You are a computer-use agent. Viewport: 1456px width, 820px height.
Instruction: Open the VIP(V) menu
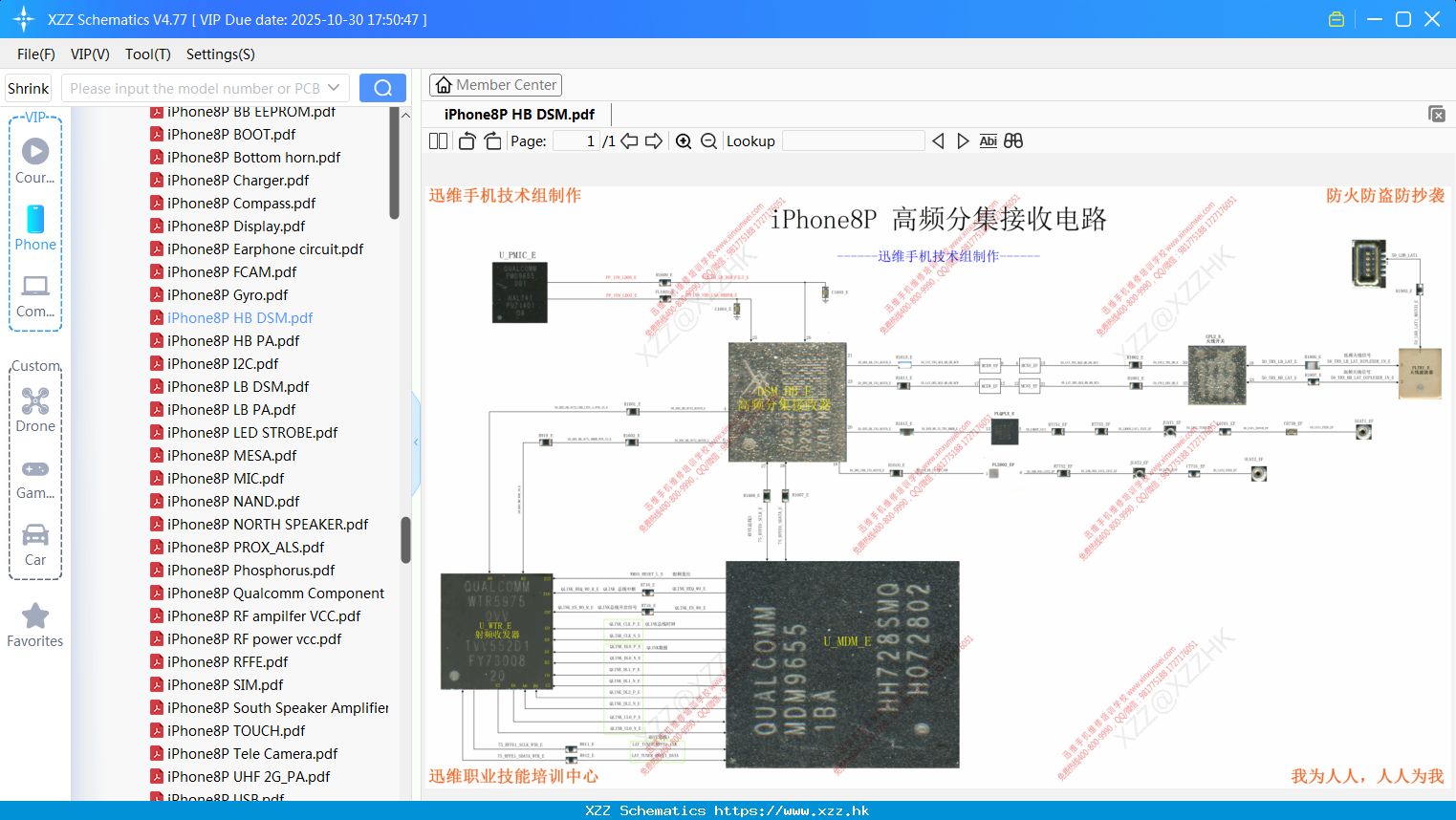(90, 54)
